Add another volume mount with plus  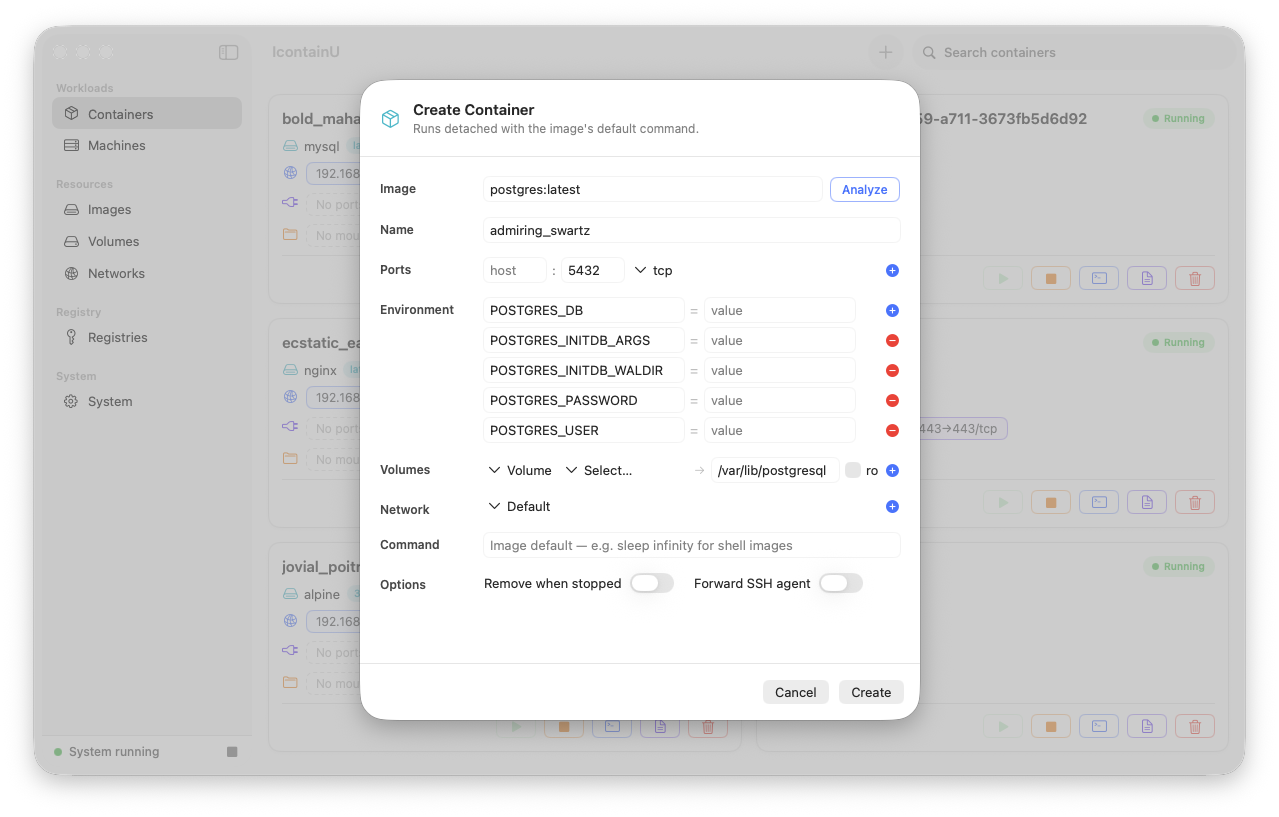892,470
